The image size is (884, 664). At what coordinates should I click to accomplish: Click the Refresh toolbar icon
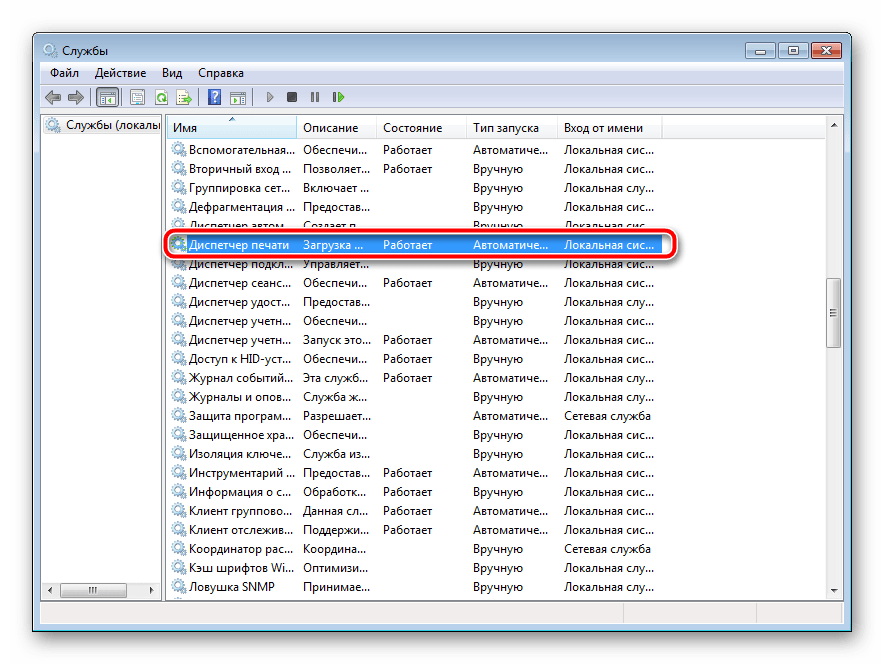[x=161, y=97]
